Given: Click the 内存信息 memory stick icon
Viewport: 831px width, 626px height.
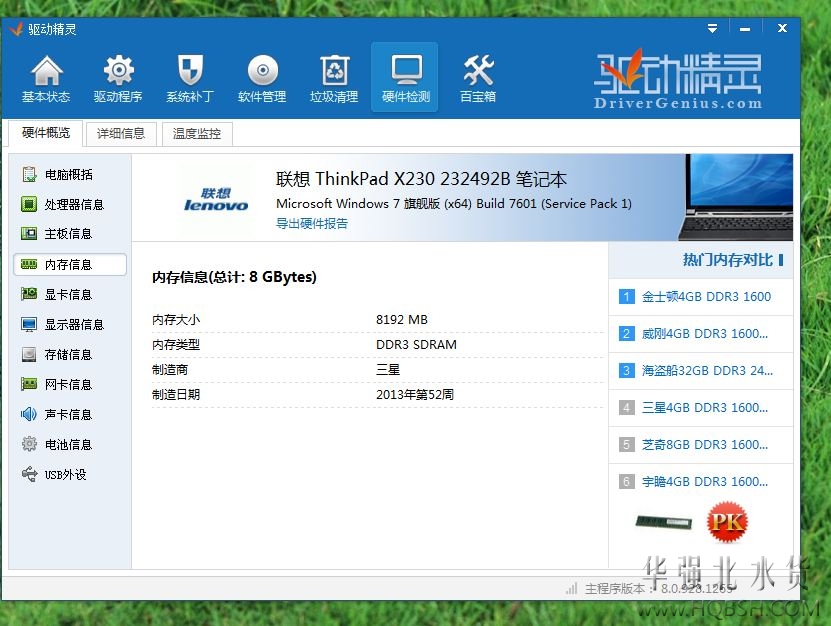Looking at the screenshot, I should coord(29,264).
